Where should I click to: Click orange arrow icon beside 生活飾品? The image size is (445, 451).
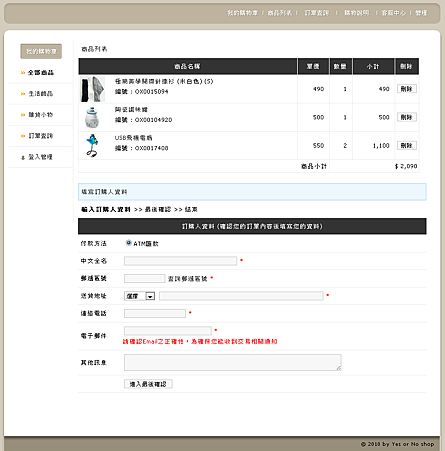[x=23, y=94]
